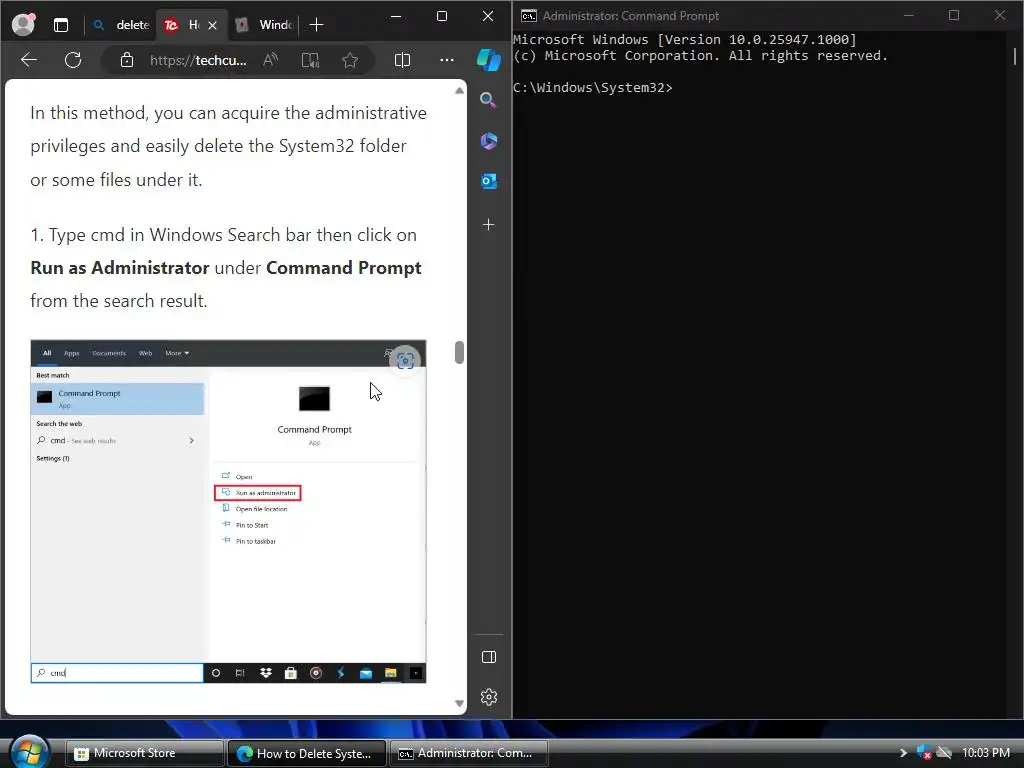Click the C:\Windows\System32> prompt line
This screenshot has width=1024, height=768.
[x=592, y=88]
